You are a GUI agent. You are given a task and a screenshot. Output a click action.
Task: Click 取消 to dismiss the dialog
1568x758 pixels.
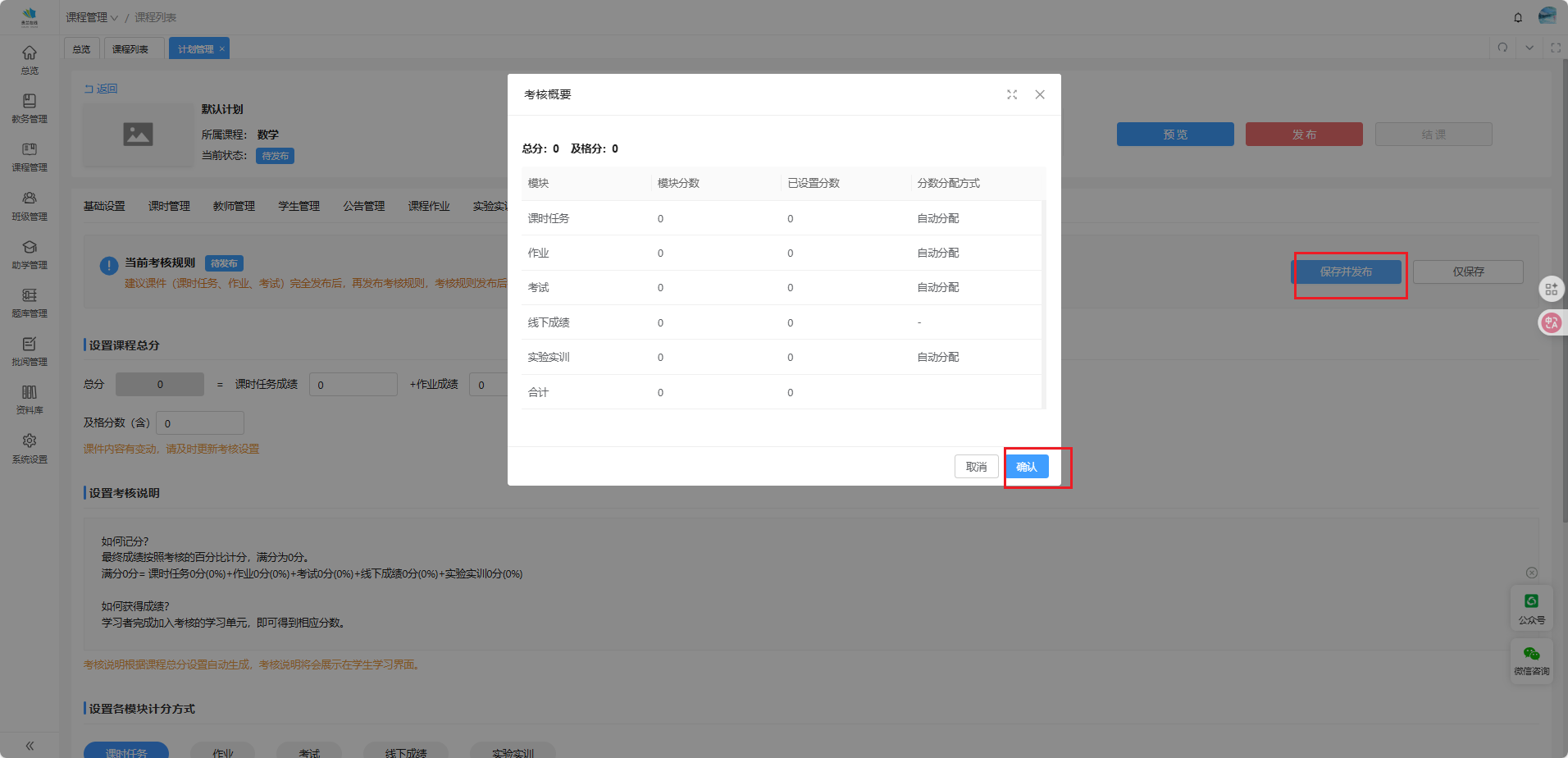pos(976,467)
